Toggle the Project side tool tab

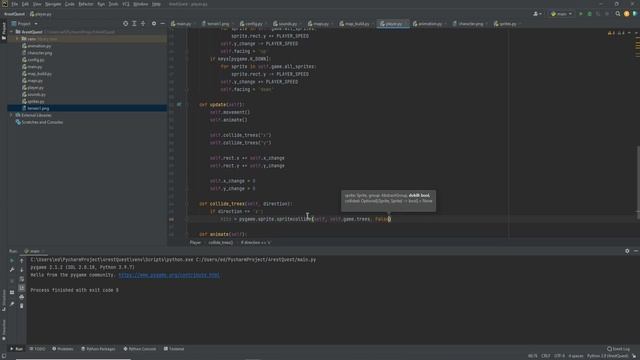click(x=4, y=31)
